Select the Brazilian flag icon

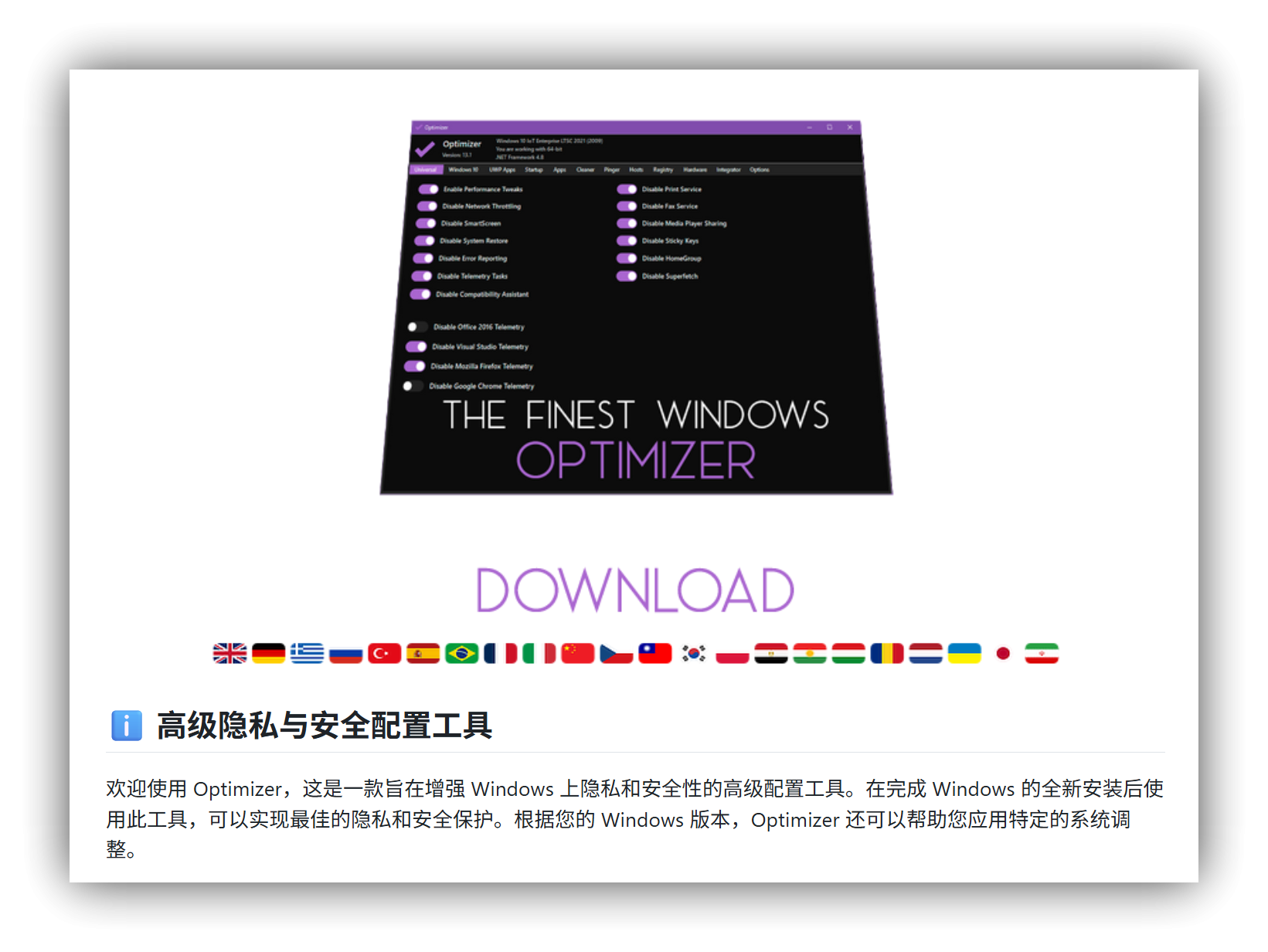coord(461,654)
